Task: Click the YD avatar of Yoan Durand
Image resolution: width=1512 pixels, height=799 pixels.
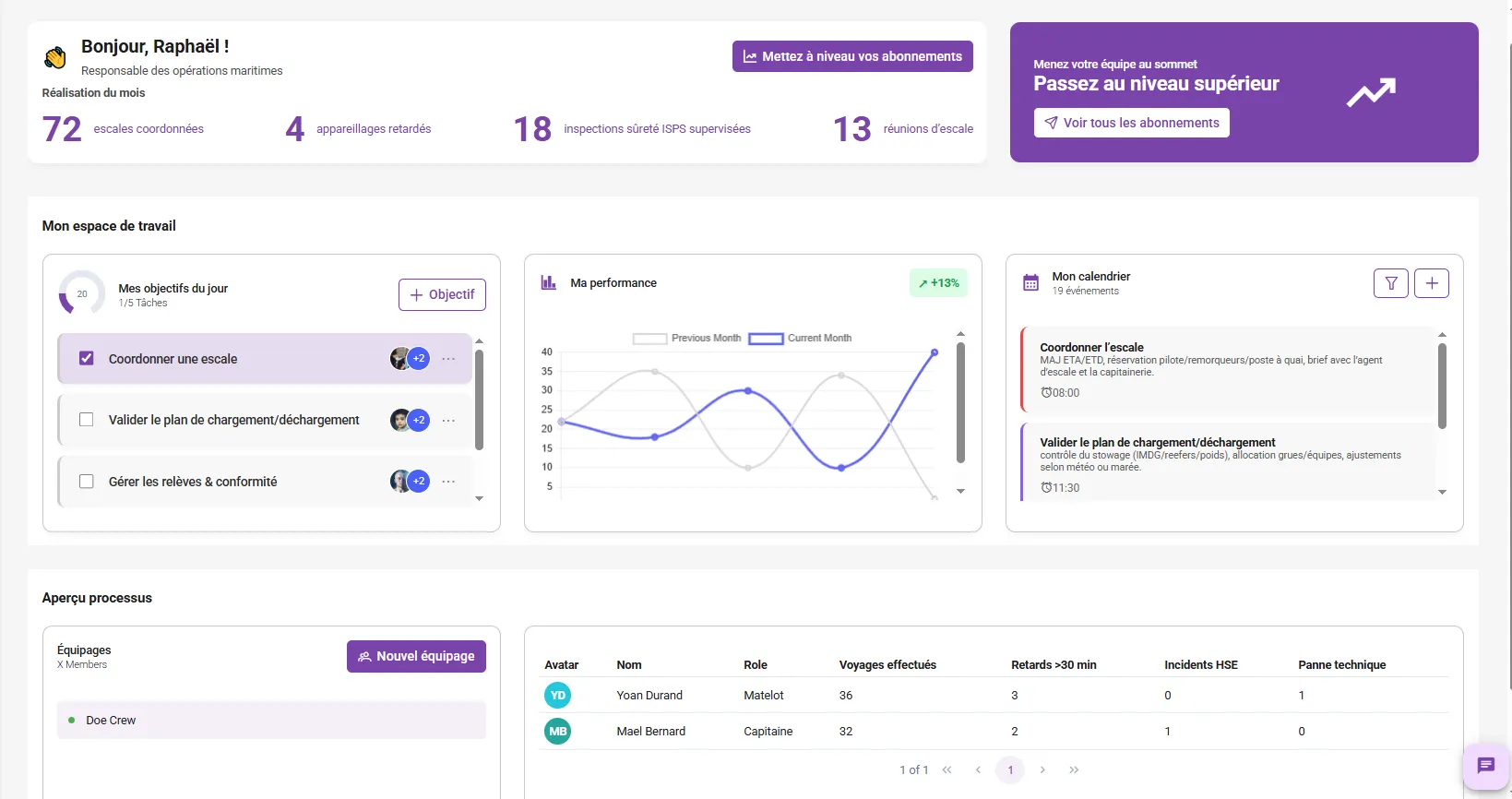Action: click(x=558, y=696)
